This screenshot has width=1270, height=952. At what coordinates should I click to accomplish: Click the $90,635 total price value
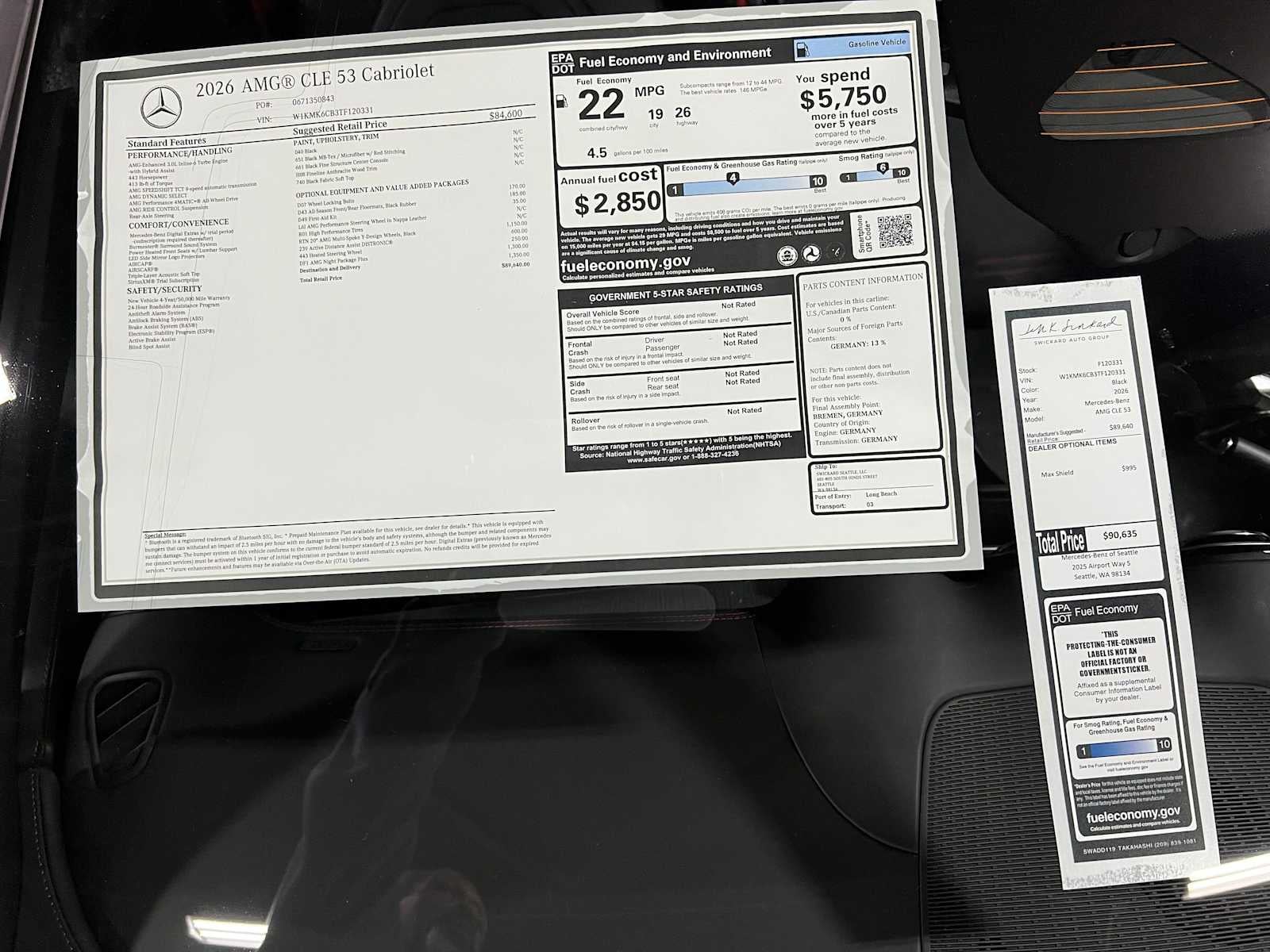point(1119,535)
